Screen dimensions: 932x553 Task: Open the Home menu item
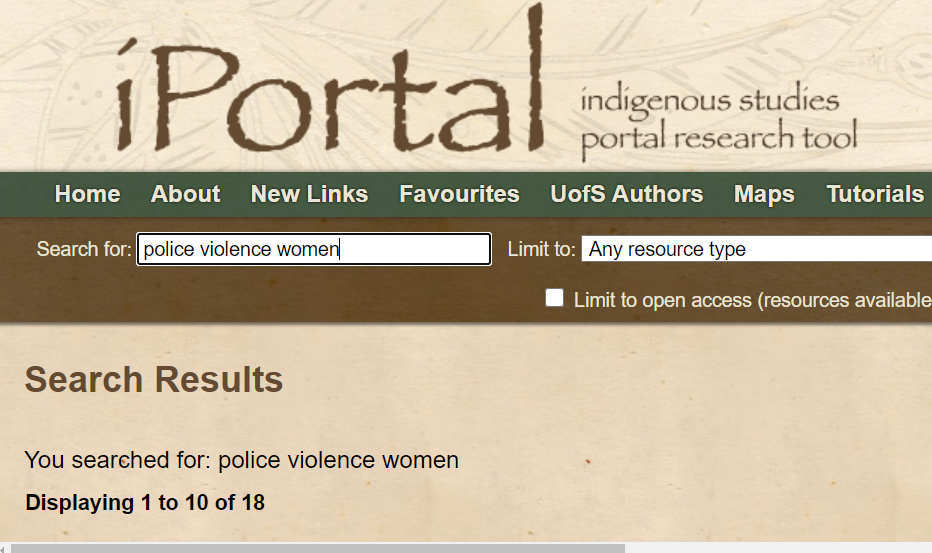tap(87, 194)
